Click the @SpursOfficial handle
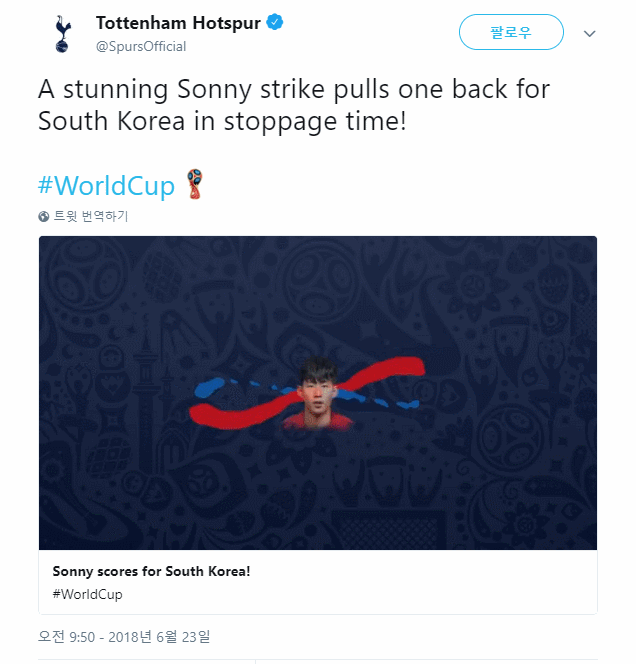This screenshot has width=636, height=664. pos(141,46)
